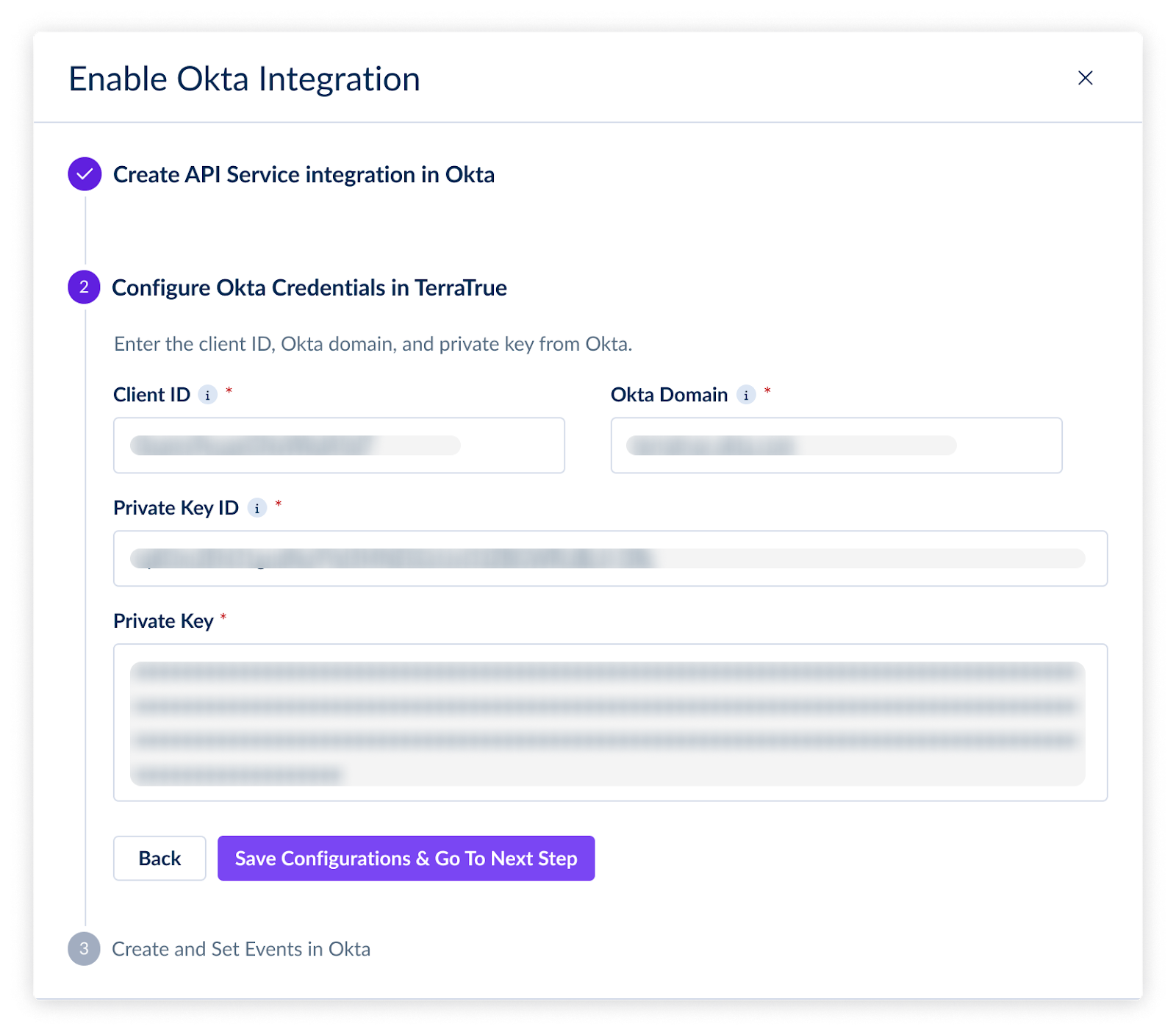
Task: Close the Enable Okta Integration dialog
Action: (1085, 78)
